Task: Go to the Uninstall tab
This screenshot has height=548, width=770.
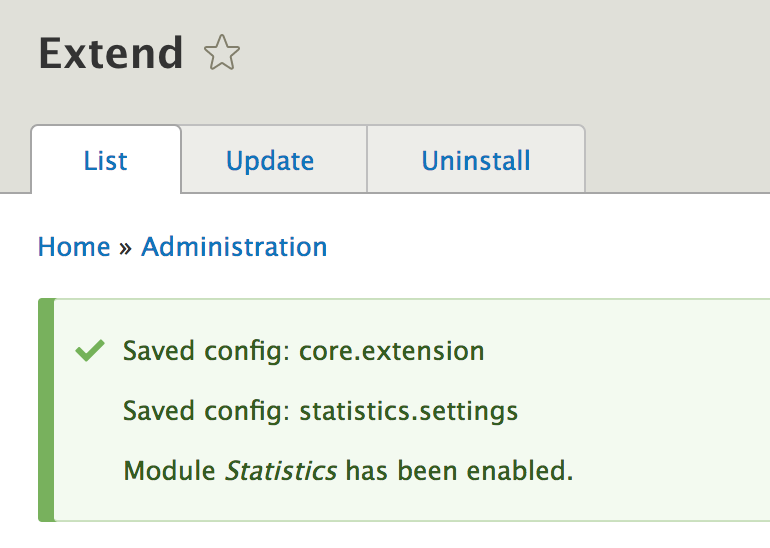Action: coord(476,160)
